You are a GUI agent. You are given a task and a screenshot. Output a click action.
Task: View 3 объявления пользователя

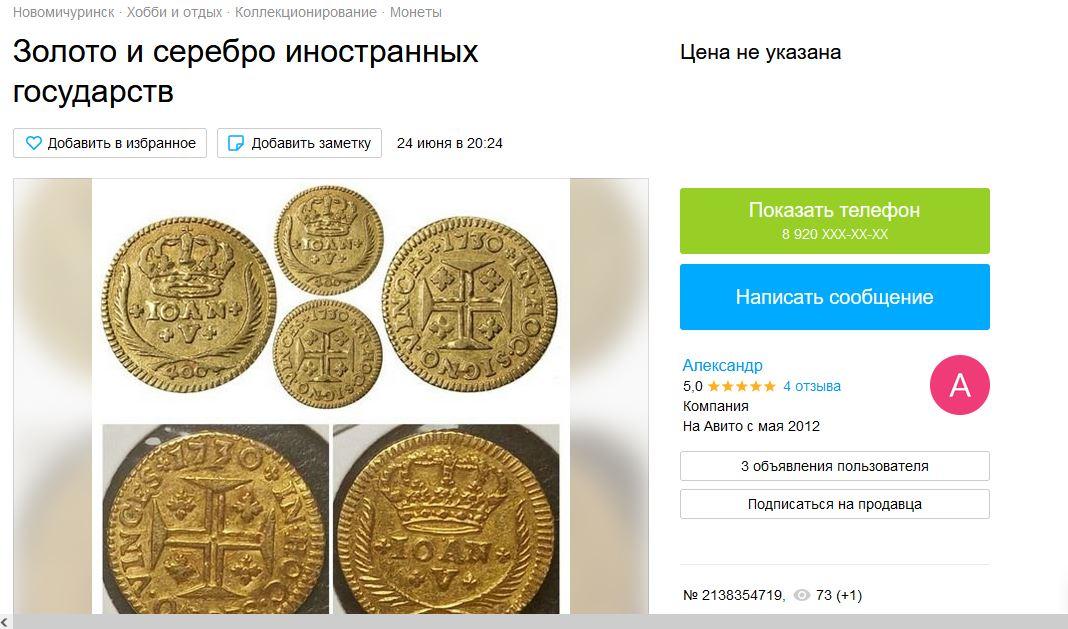point(834,466)
